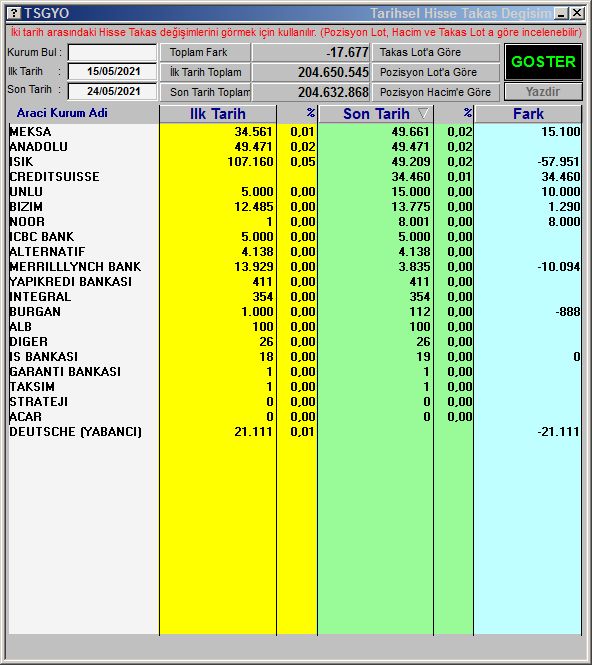
Task: Click the Yazdir print button
Action: tap(543, 92)
